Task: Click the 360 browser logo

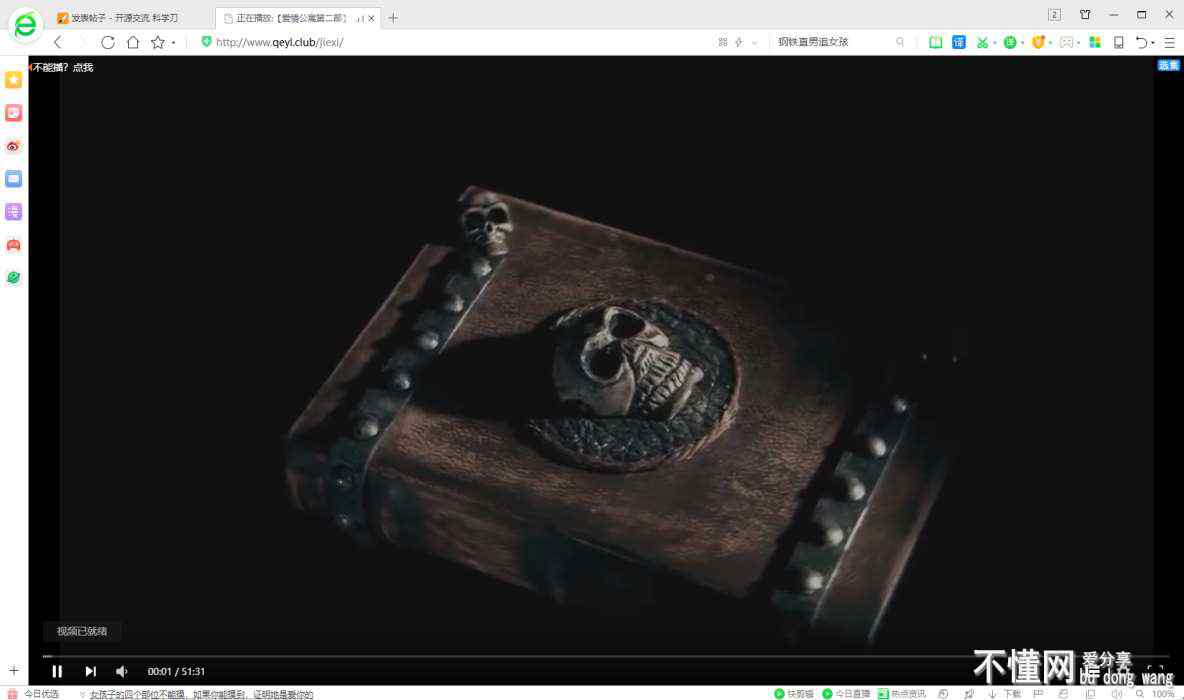Action: (x=25, y=24)
